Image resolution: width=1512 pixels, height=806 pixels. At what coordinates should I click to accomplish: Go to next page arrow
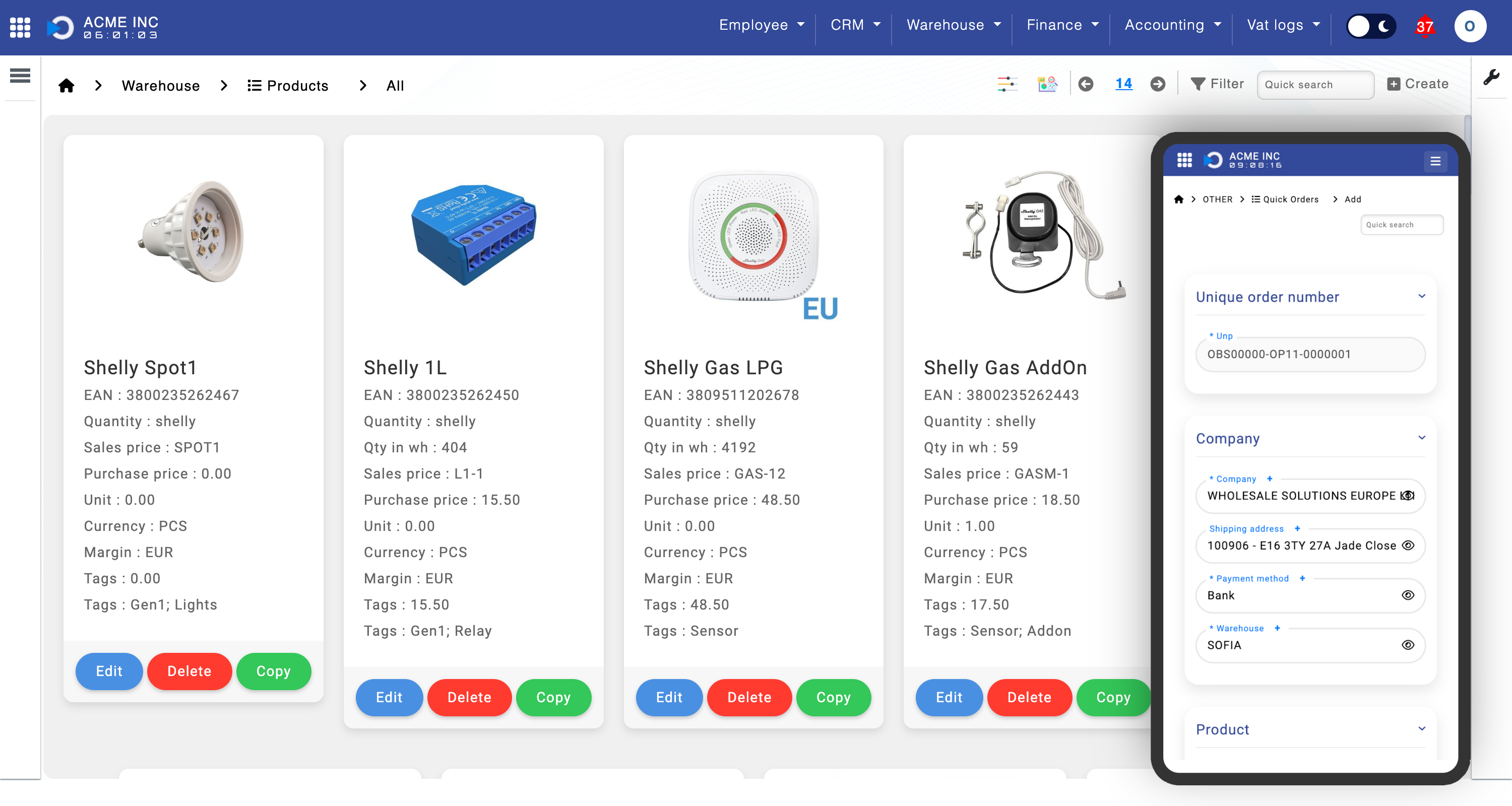coord(1158,84)
